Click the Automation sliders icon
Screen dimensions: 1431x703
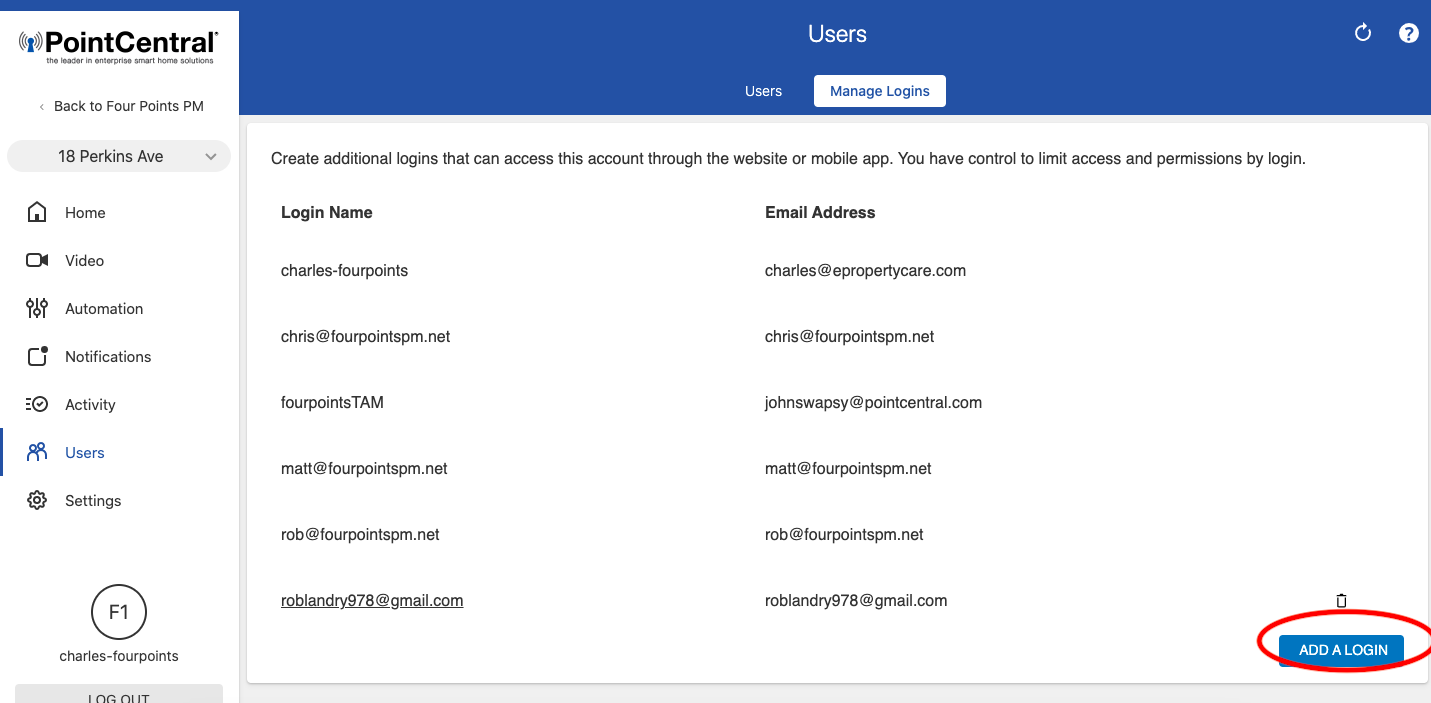[37, 308]
